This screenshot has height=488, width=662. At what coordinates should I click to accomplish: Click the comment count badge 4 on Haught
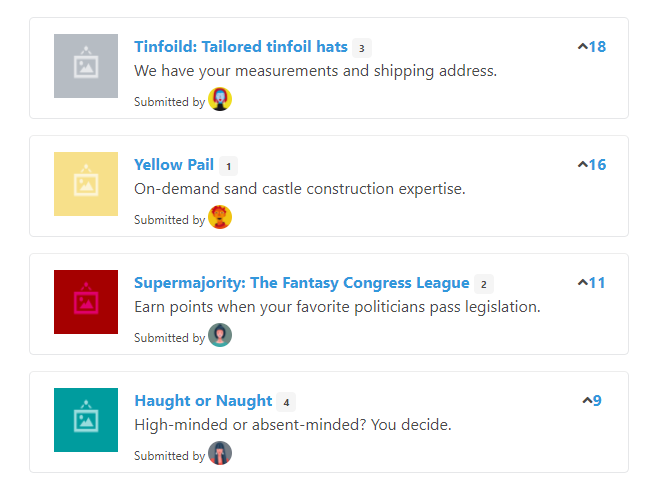tap(286, 402)
